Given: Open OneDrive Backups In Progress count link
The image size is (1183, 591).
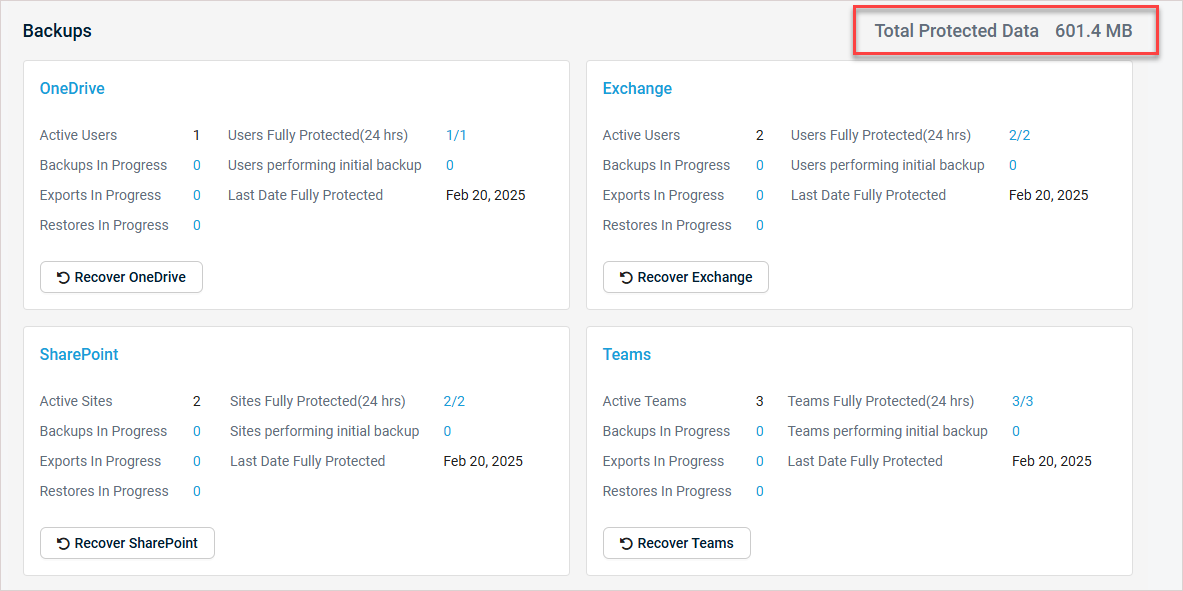Looking at the screenshot, I should click(x=197, y=165).
